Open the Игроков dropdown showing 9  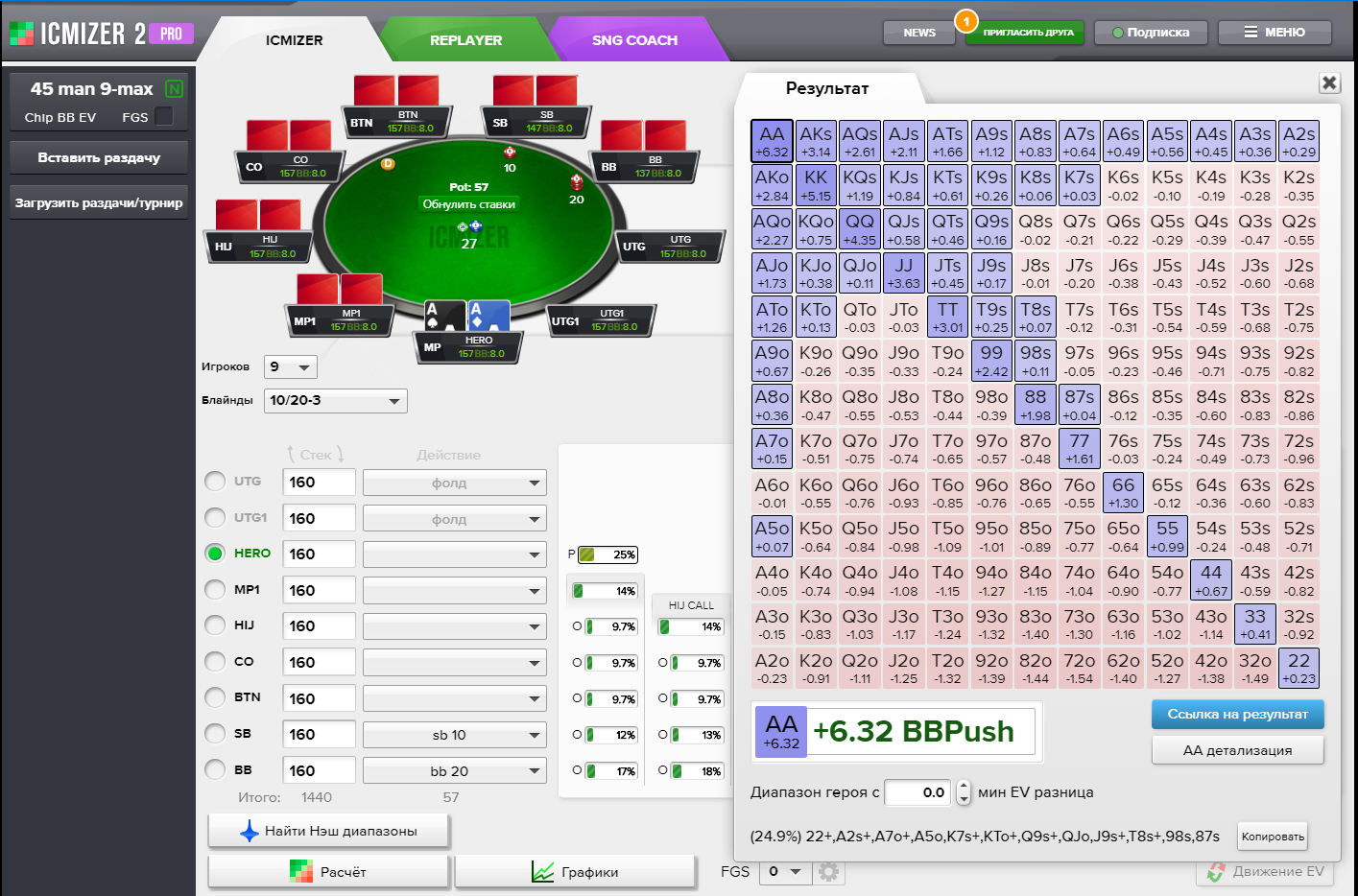290,366
